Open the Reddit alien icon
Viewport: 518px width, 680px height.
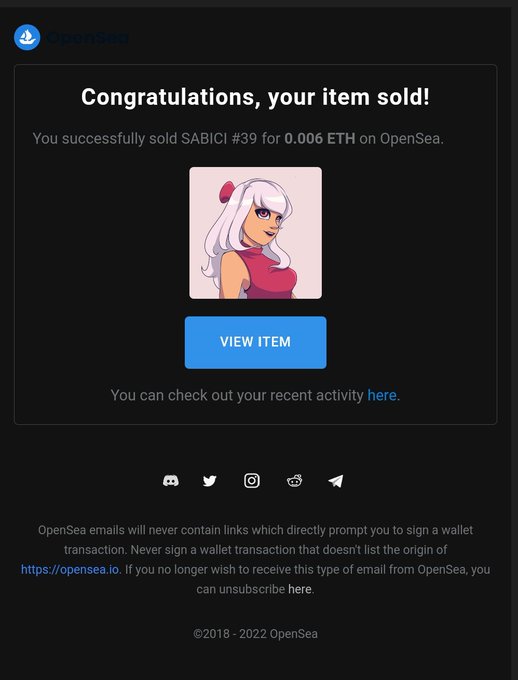(x=295, y=481)
